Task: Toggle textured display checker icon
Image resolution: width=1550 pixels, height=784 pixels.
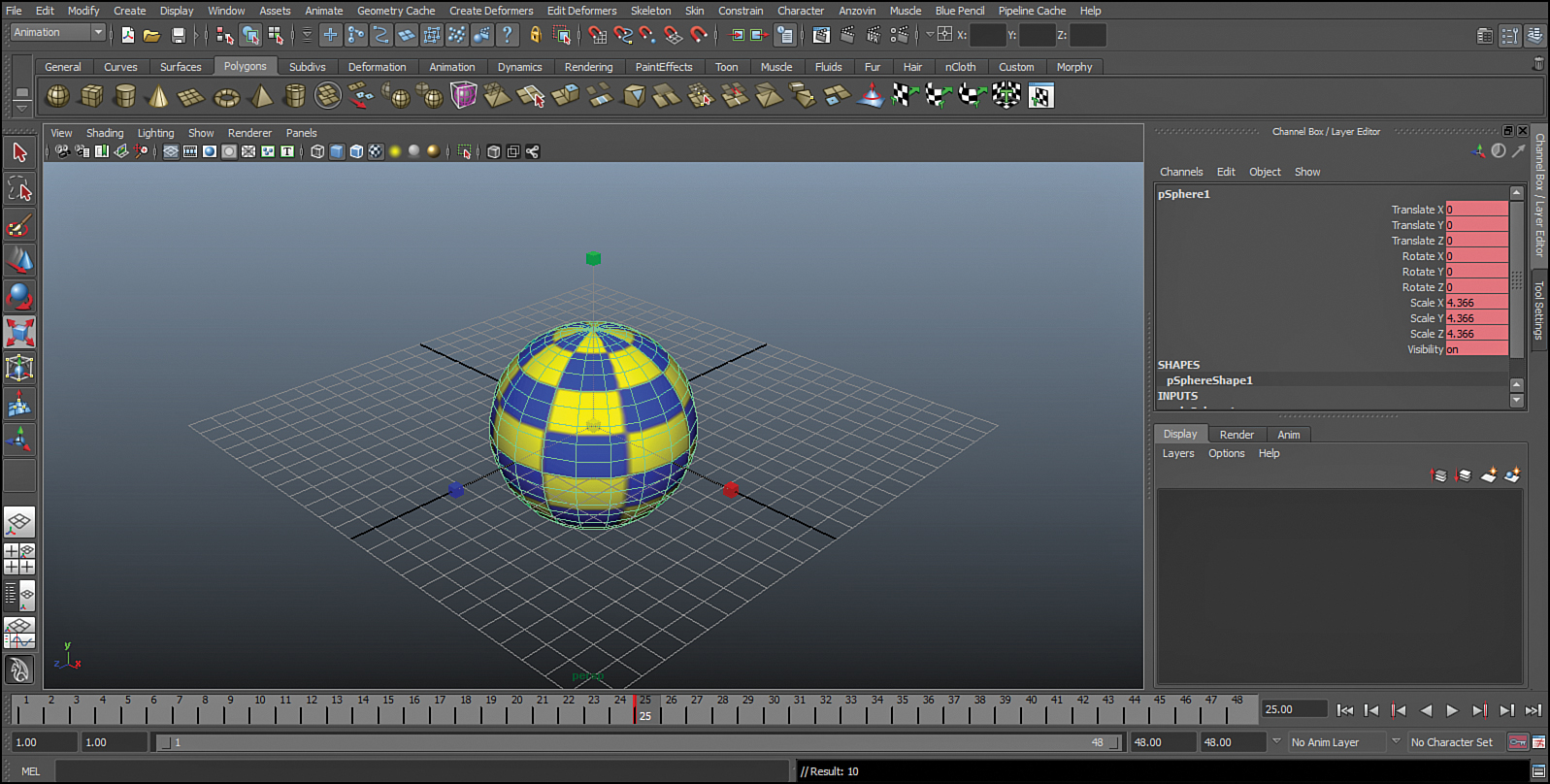Action: [x=376, y=151]
